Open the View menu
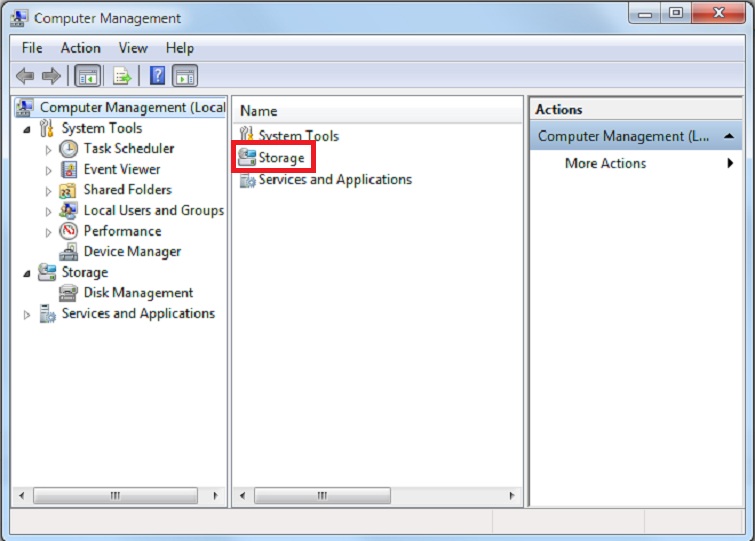 pos(133,48)
